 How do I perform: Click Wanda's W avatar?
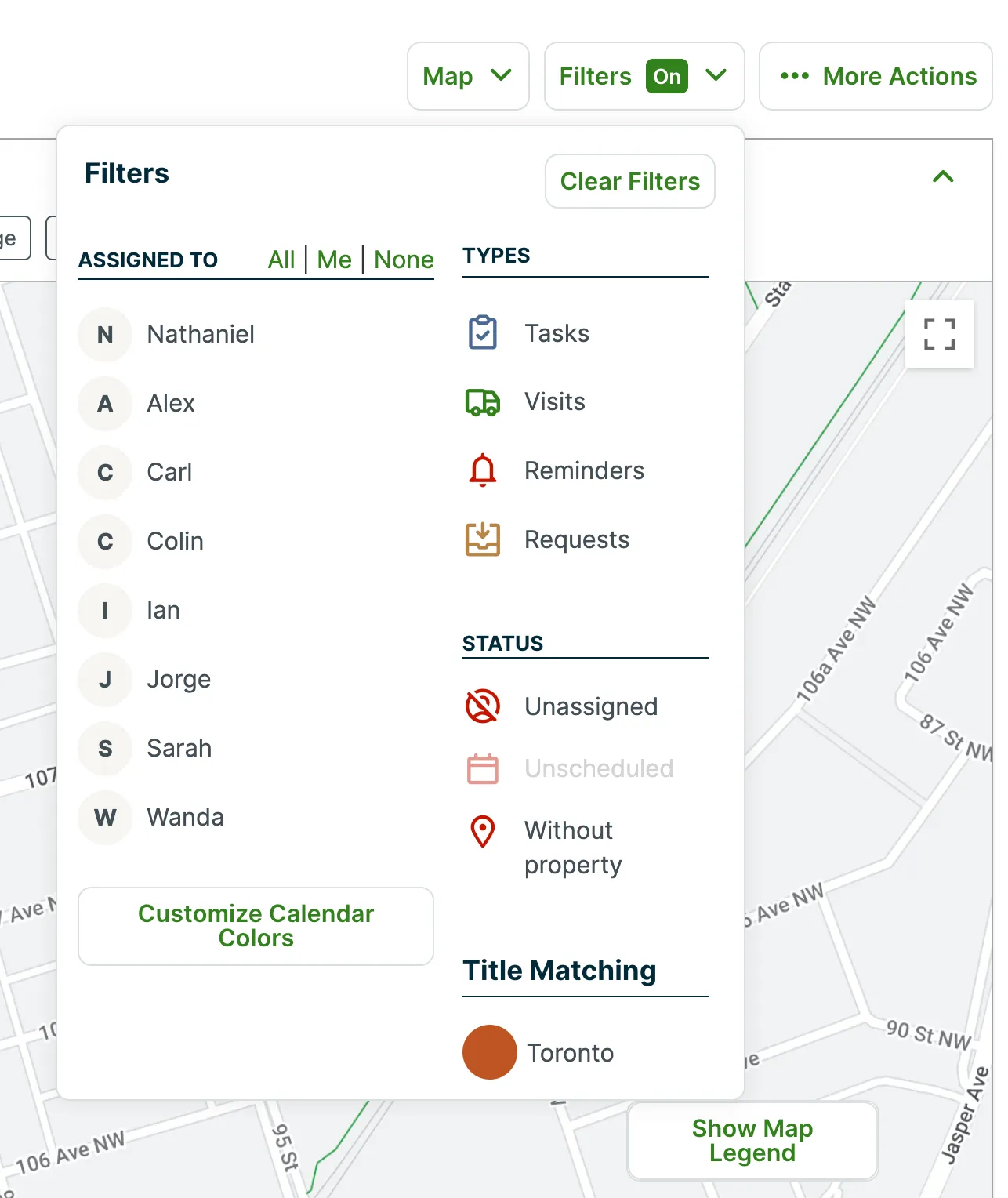105,818
